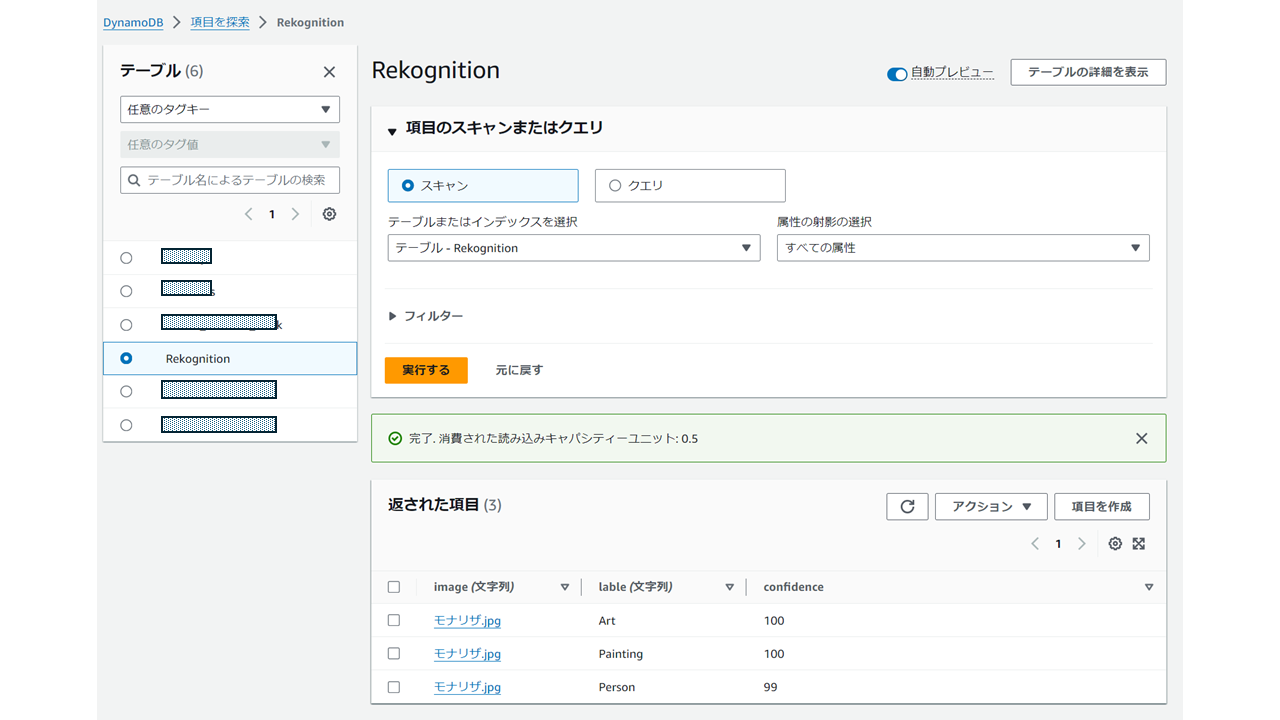This screenshot has width=1280, height=720.
Task: Open the sort dropdown on the confidence column
Action: [x=1148, y=587]
